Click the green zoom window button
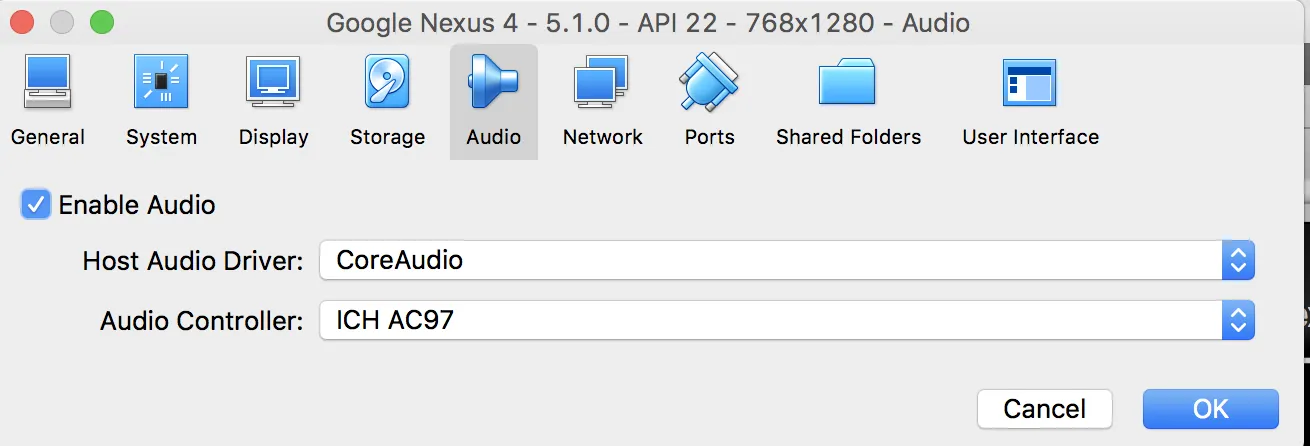Image resolution: width=1310 pixels, height=446 pixels. point(101,21)
